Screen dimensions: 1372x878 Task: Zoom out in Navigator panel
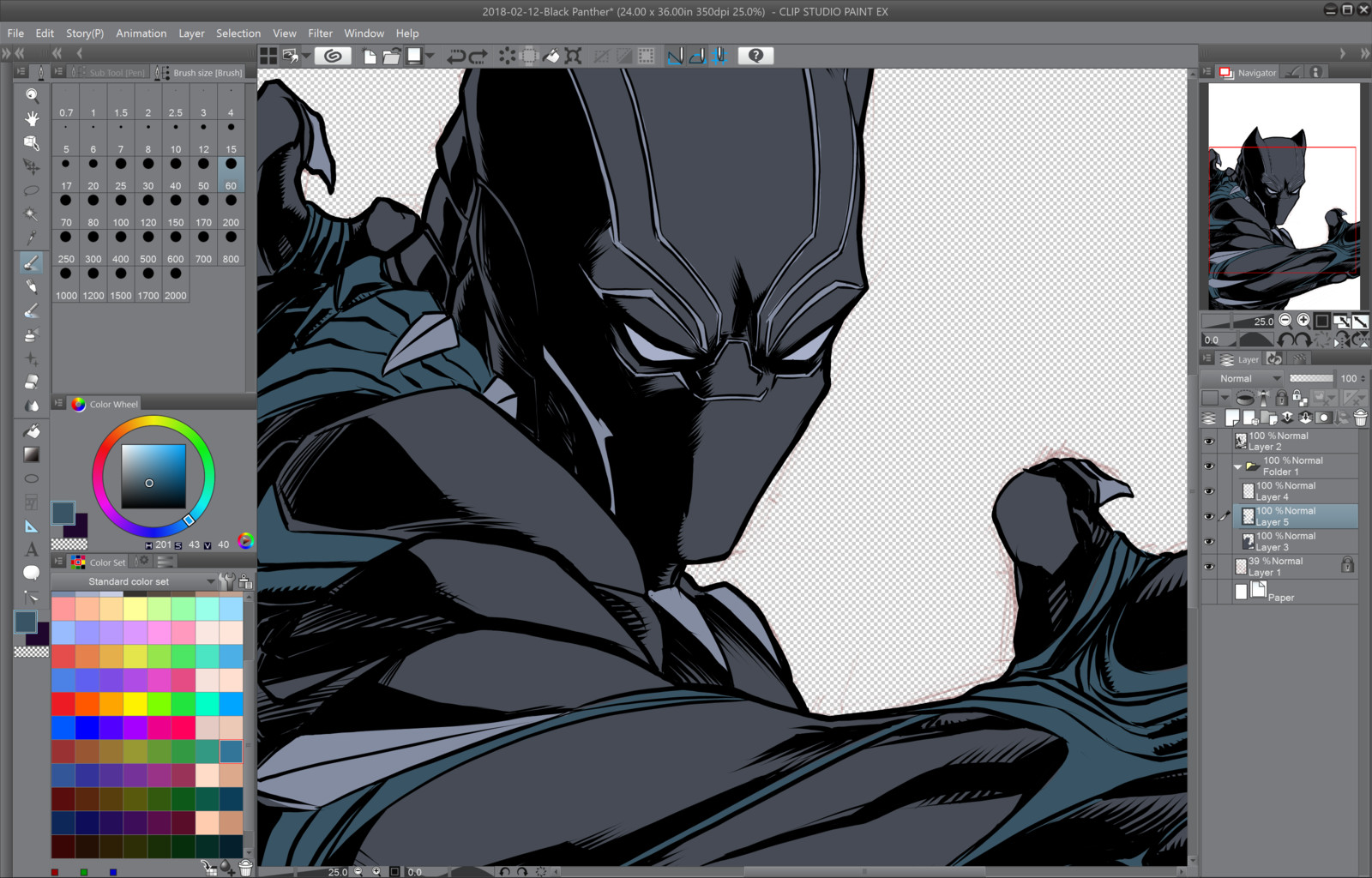point(1285,321)
